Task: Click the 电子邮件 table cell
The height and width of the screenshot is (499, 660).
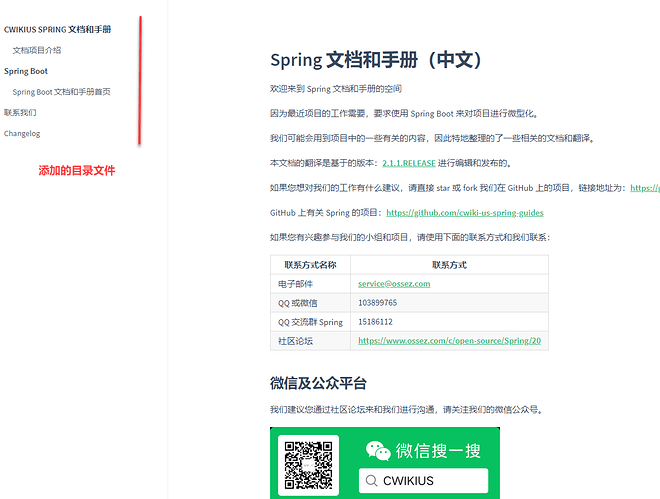Action: pyautogui.click(x=310, y=284)
